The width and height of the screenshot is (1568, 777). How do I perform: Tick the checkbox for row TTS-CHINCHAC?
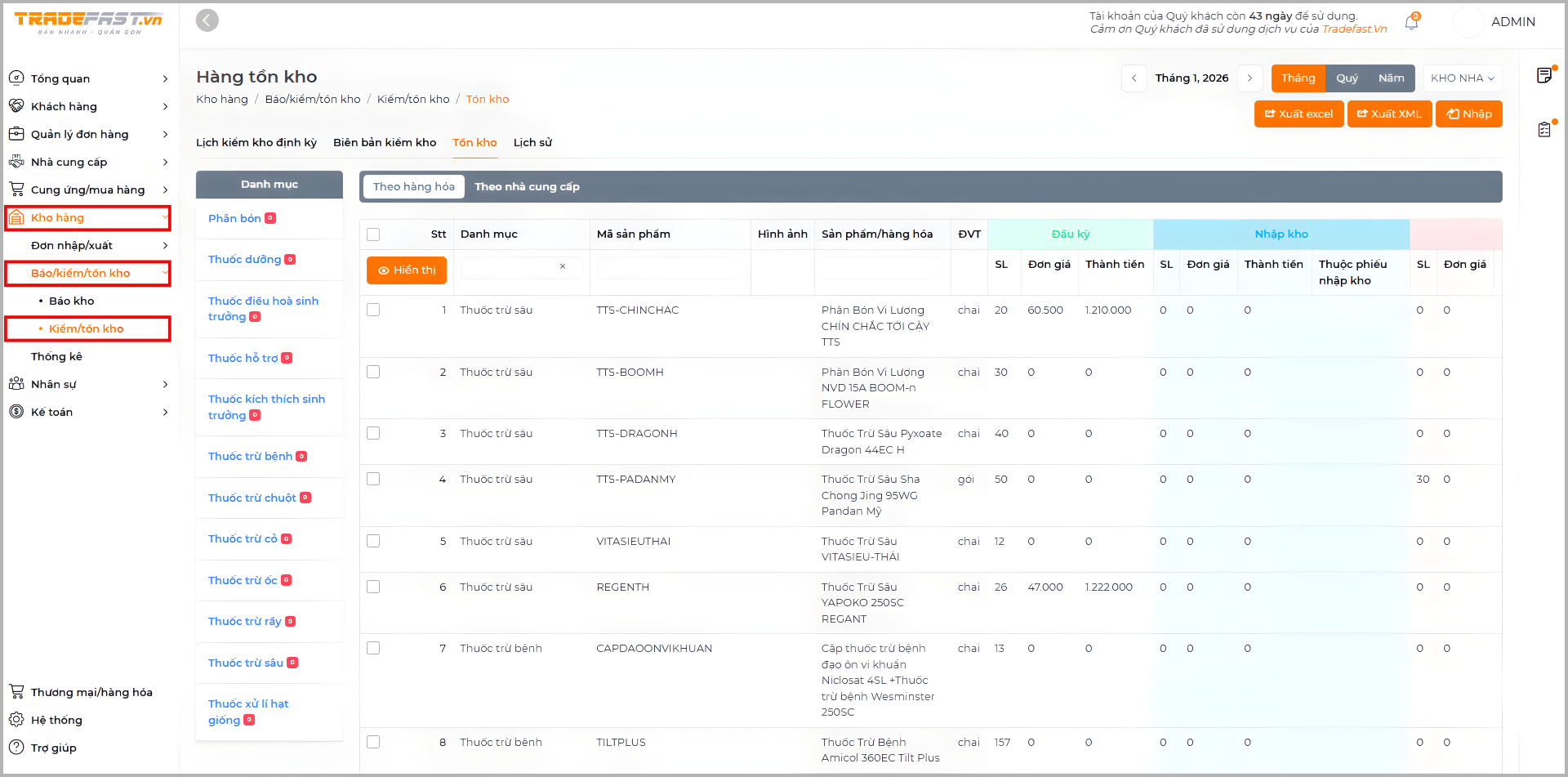pos(373,310)
